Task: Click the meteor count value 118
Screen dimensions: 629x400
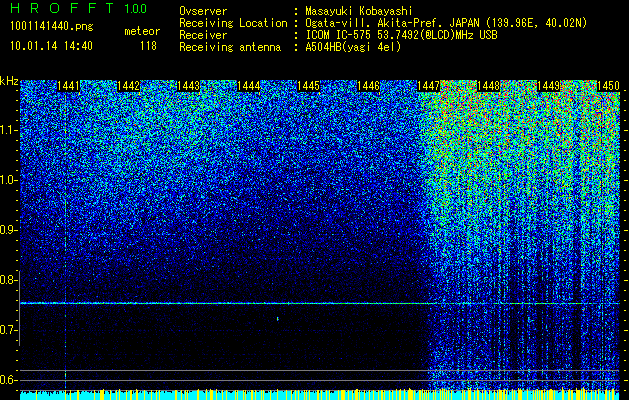Action: click(x=148, y=46)
